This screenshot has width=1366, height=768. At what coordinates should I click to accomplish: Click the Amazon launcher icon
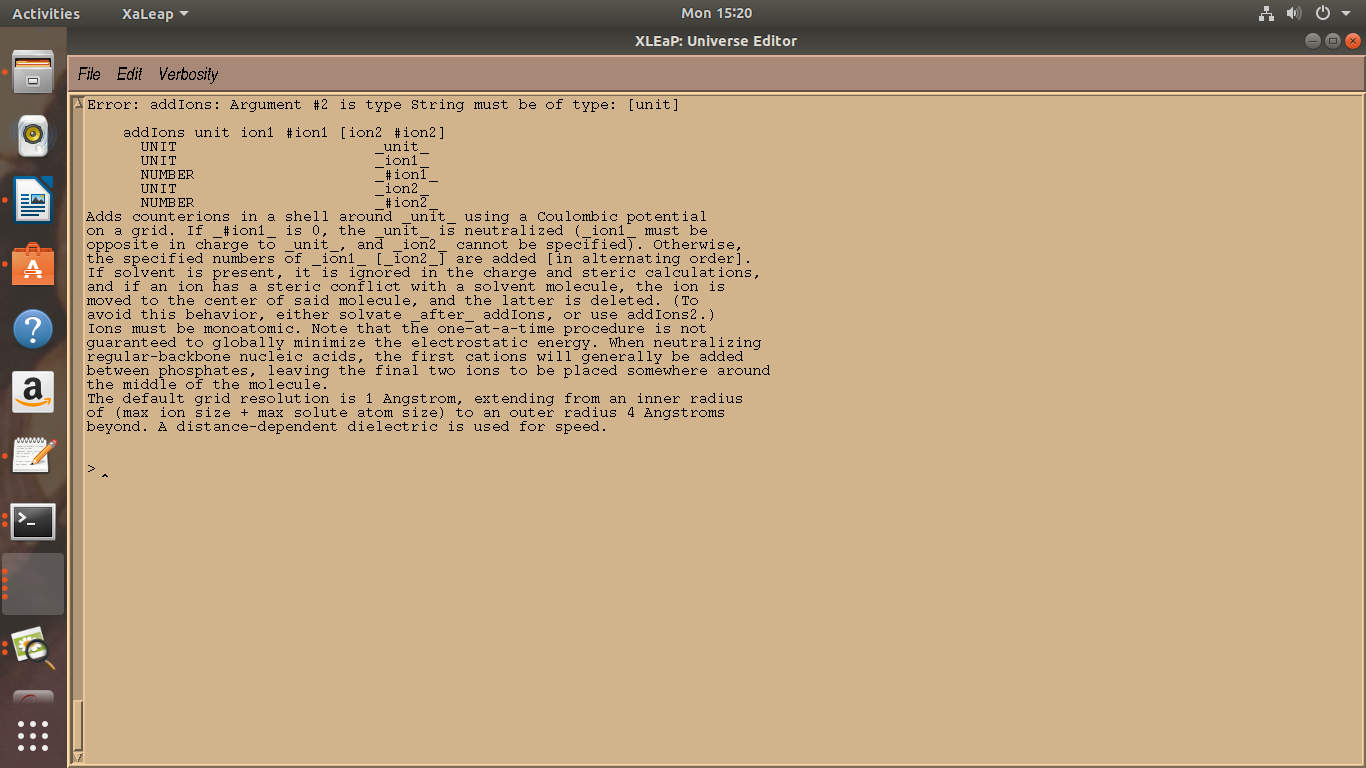[x=33, y=393]
